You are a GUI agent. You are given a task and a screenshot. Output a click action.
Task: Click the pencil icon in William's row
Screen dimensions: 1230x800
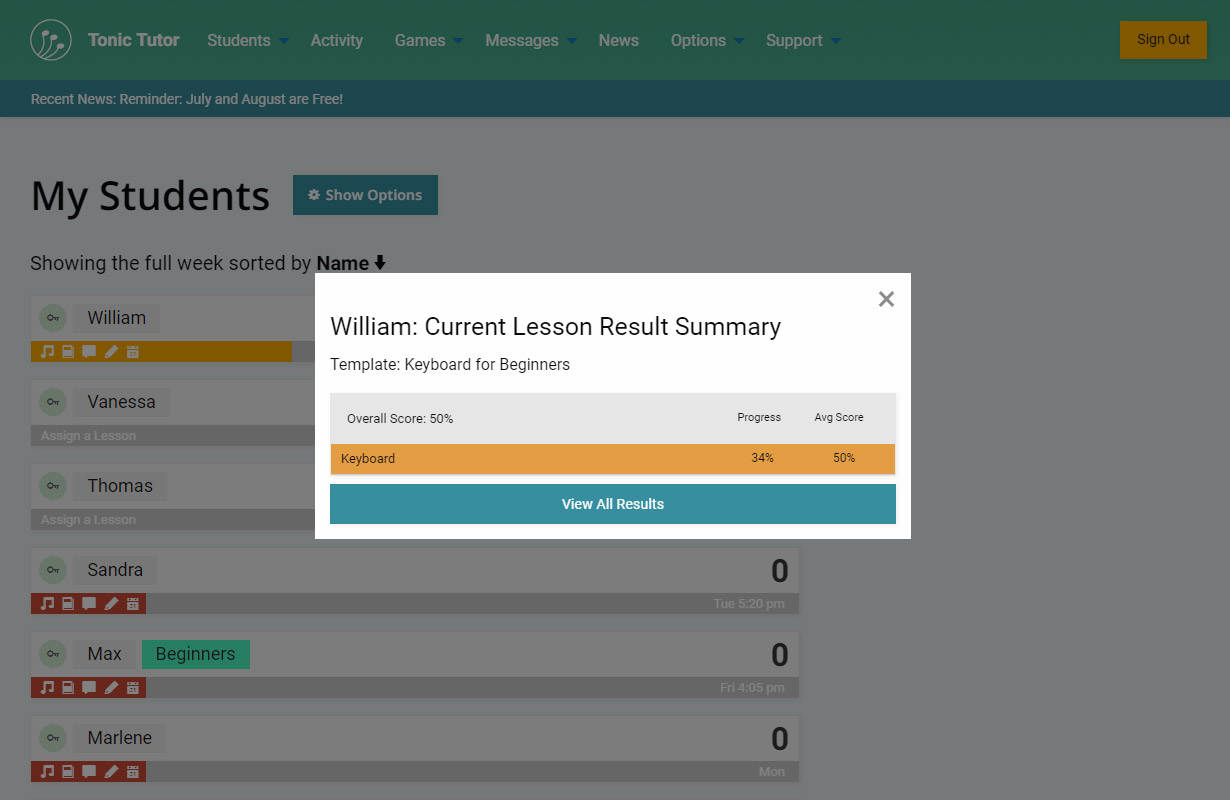pos(111,352)
